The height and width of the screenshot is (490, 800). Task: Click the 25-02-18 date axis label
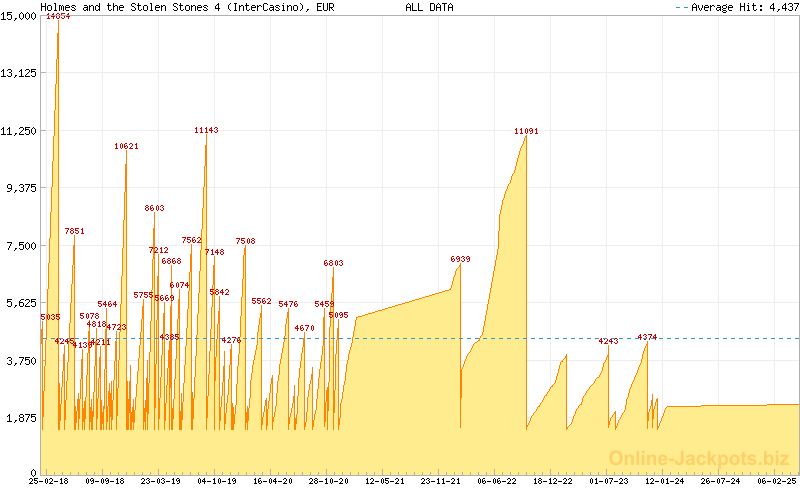click(48, 481)
